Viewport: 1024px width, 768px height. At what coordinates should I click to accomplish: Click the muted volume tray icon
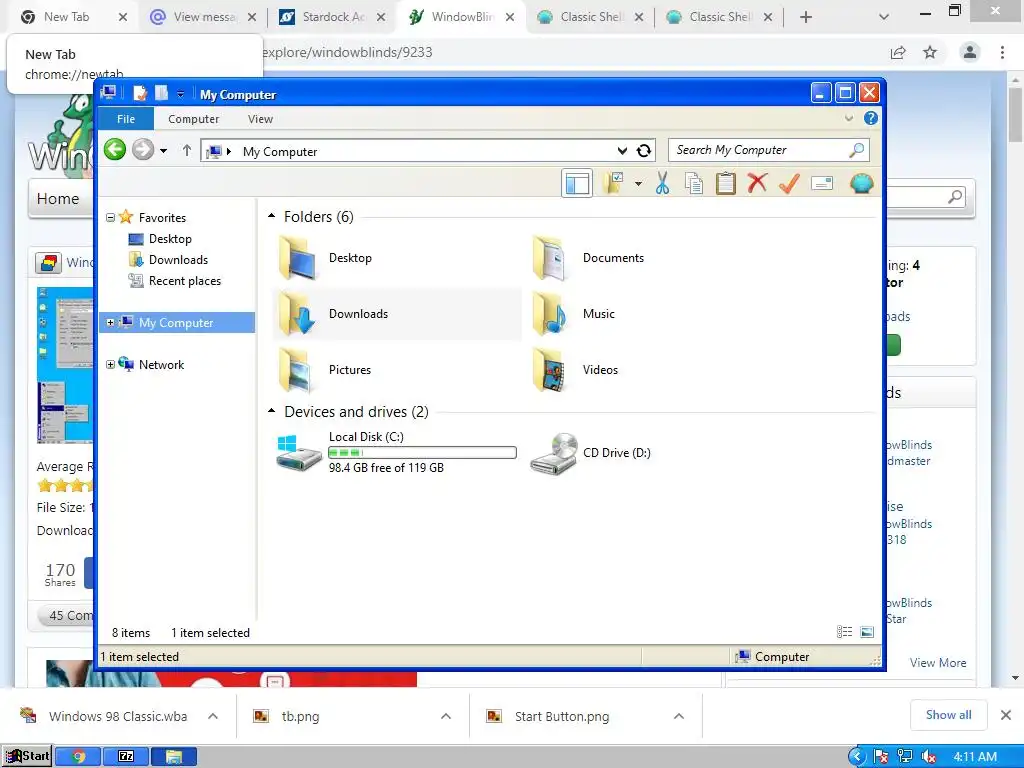928,757
